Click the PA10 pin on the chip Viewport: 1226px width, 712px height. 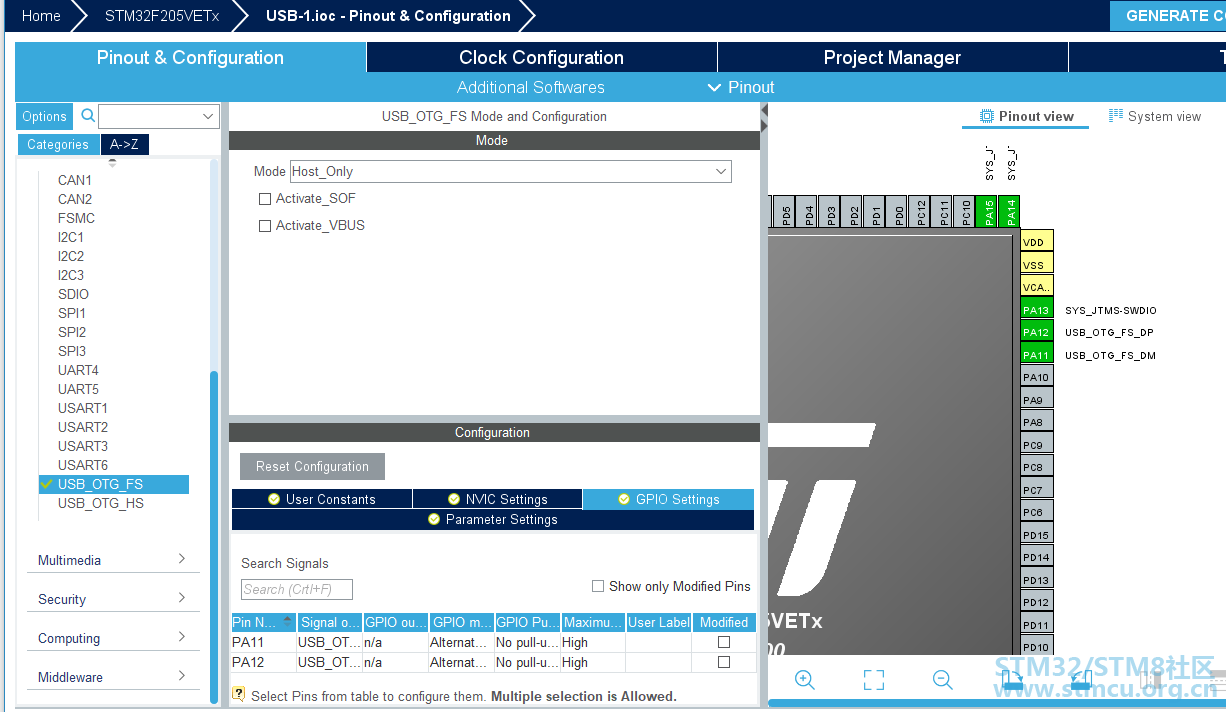tap(1036, 377)
